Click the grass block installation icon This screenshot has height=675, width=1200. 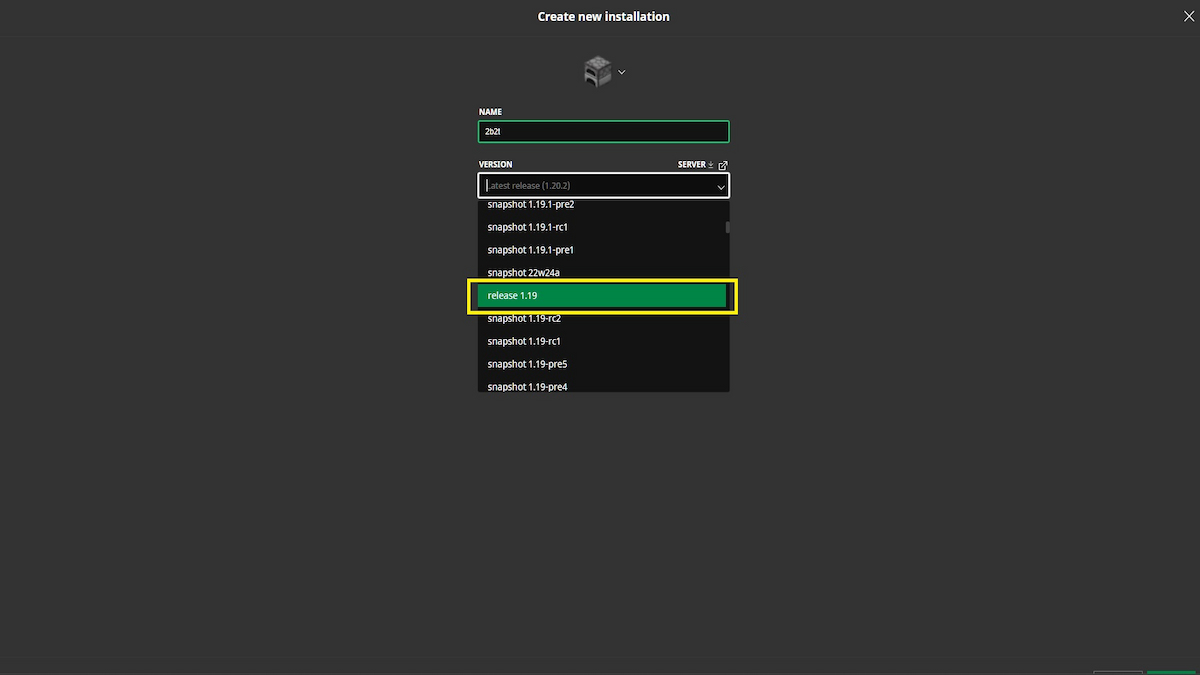click(x=597, y=71)
